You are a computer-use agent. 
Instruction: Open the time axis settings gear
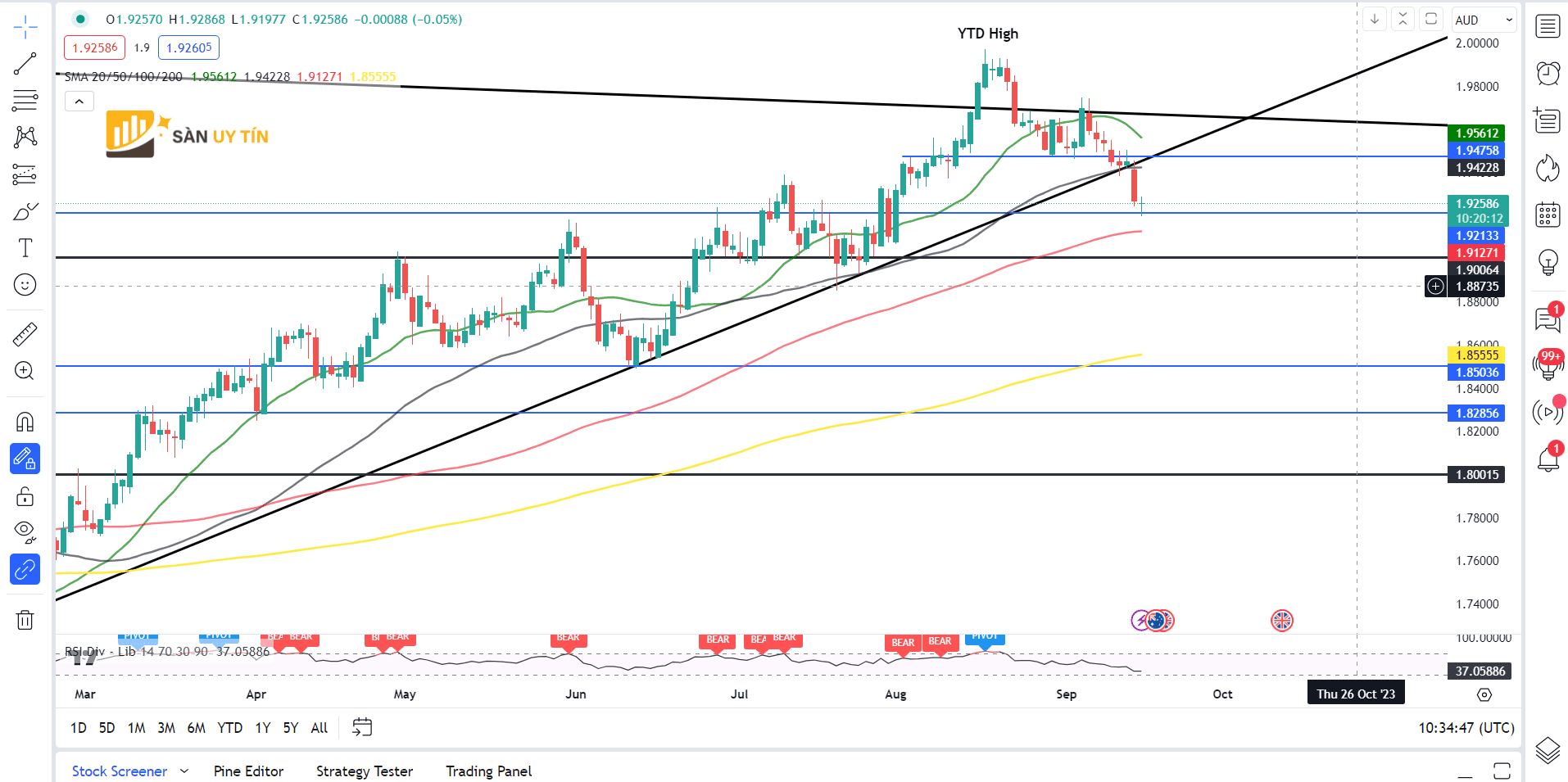(1484, 694)
